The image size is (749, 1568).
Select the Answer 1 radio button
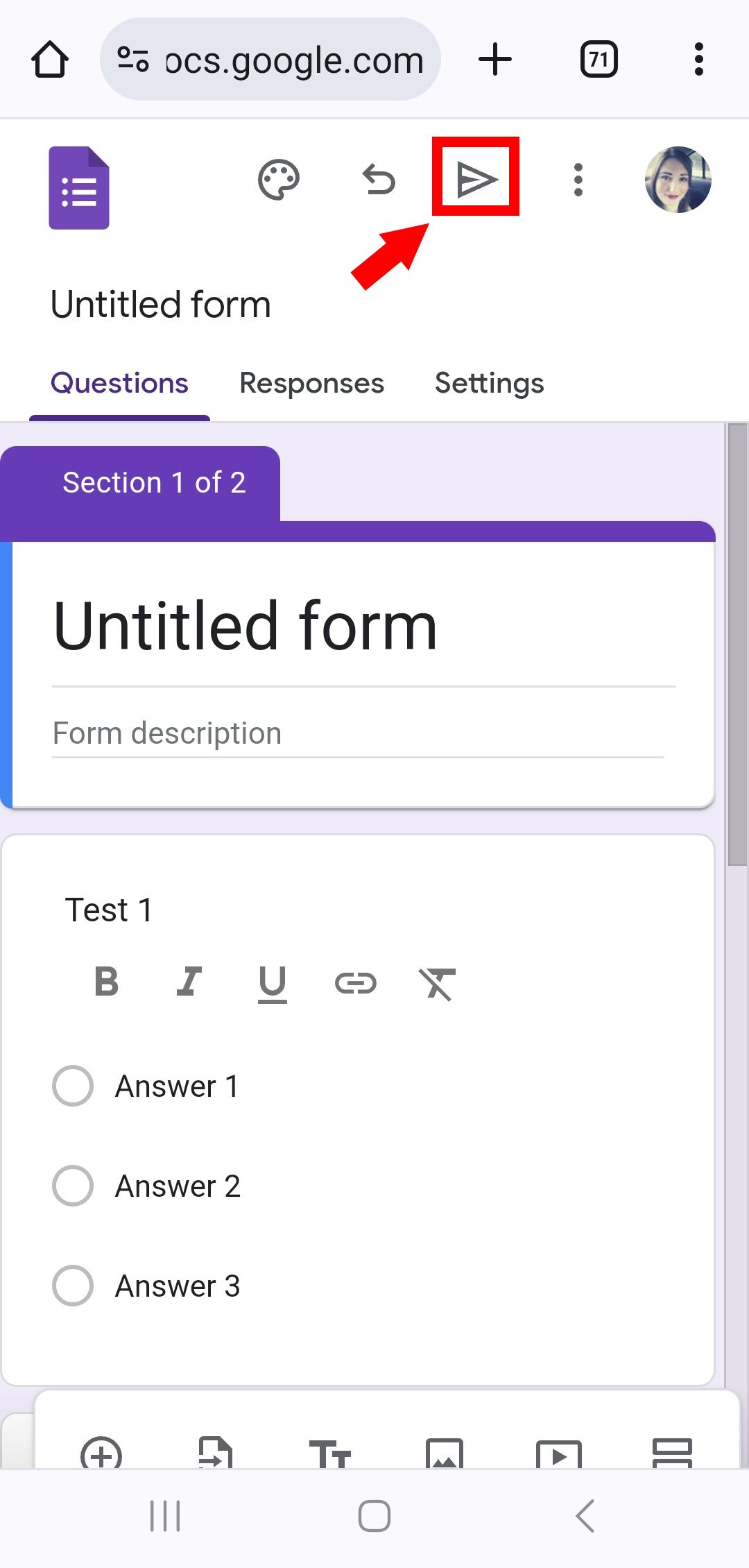click(x=72, y=1086)
